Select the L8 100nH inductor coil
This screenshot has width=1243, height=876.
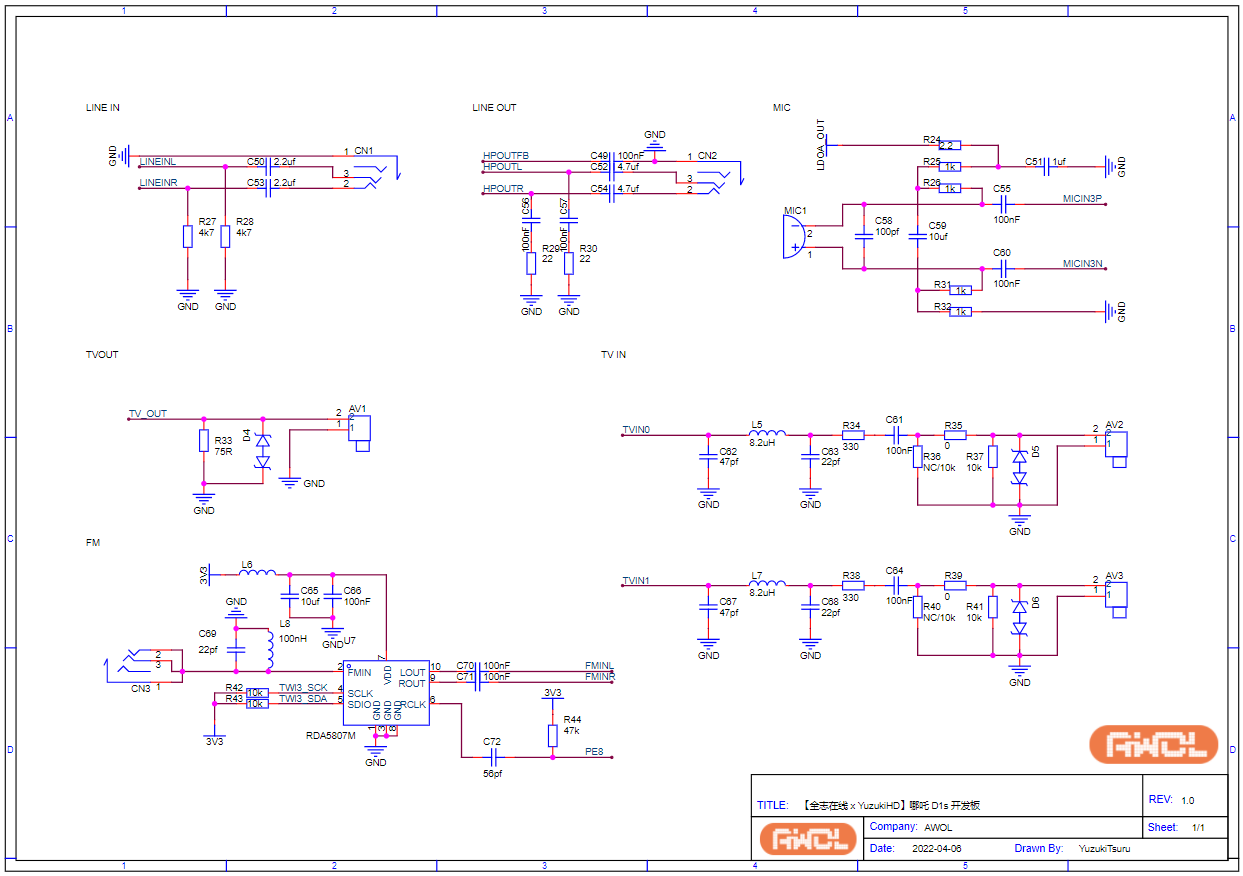(x=268, y=650)
